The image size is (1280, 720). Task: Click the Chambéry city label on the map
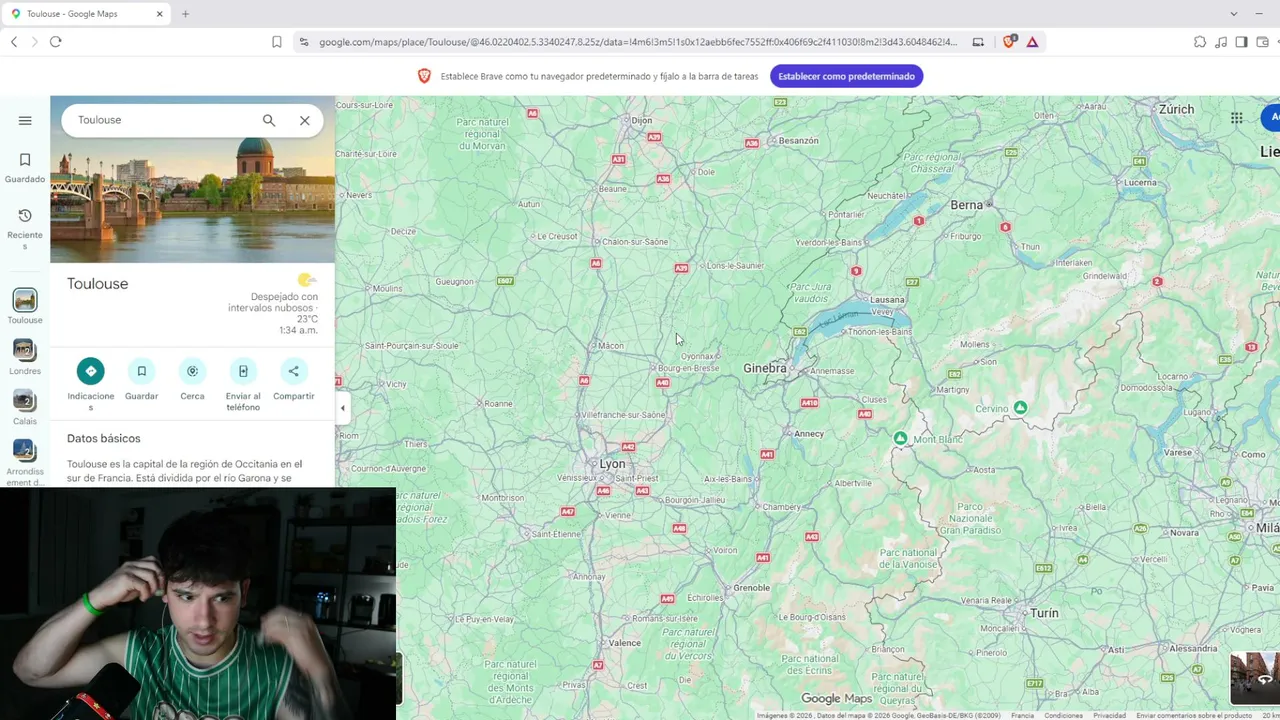tap(784, 507)
